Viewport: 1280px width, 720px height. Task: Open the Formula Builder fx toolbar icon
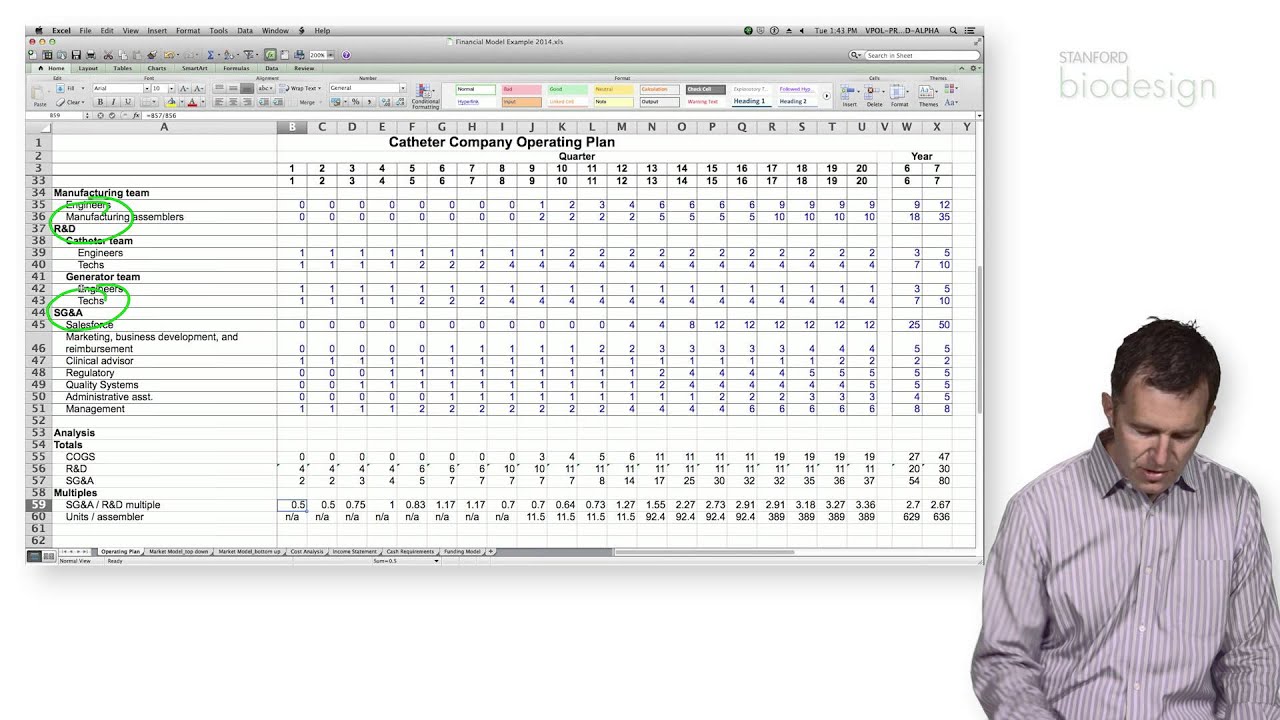point(270,55)
